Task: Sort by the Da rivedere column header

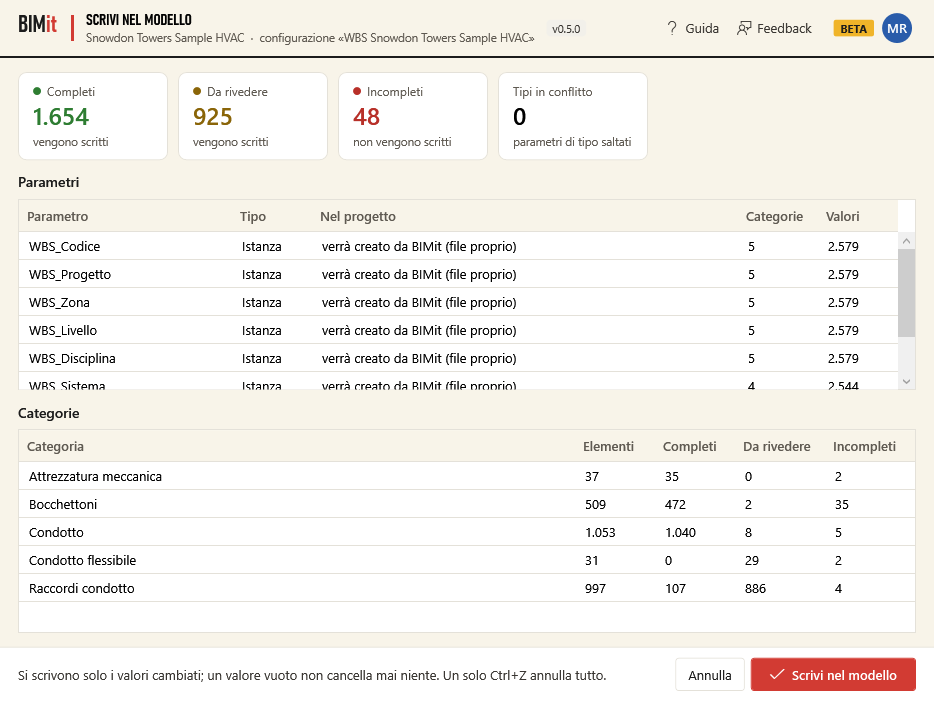Action: tap(776, 446)
